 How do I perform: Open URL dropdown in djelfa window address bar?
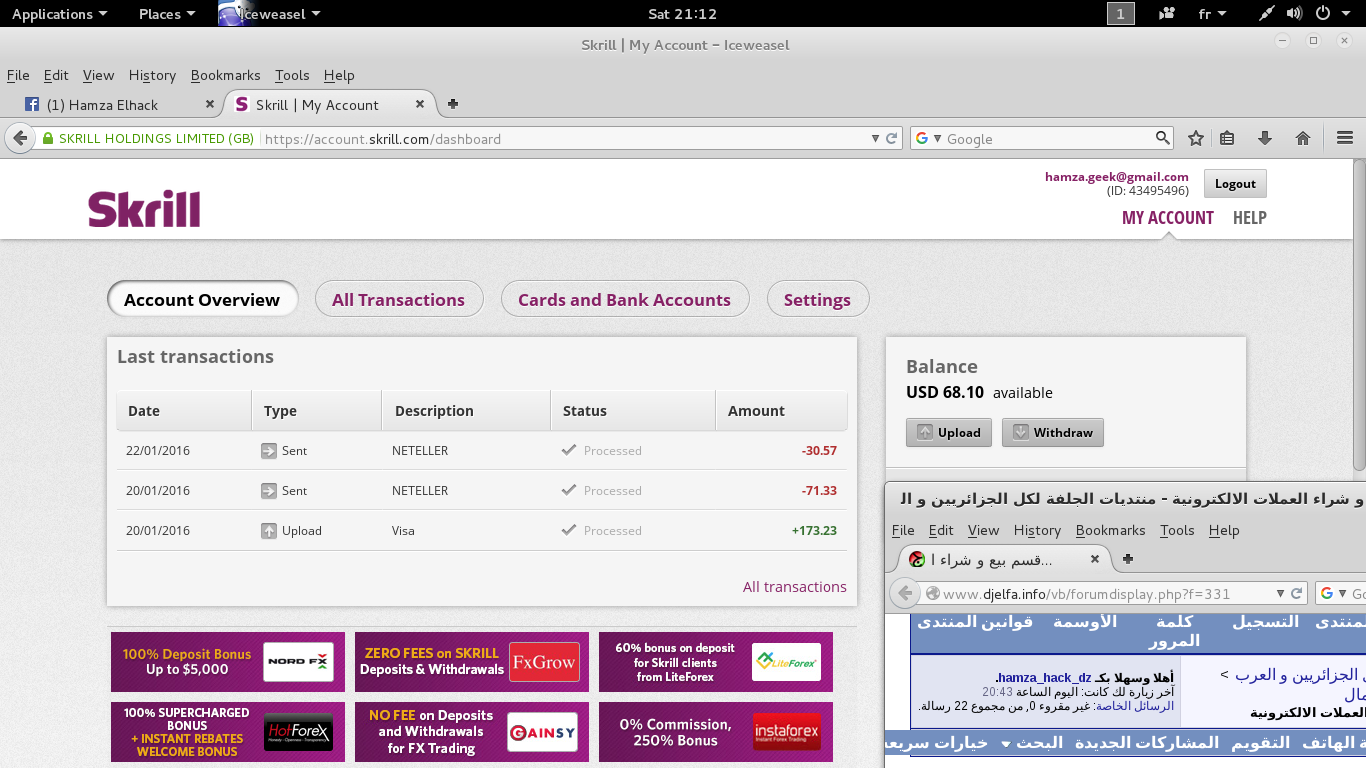pos(1280,594)
